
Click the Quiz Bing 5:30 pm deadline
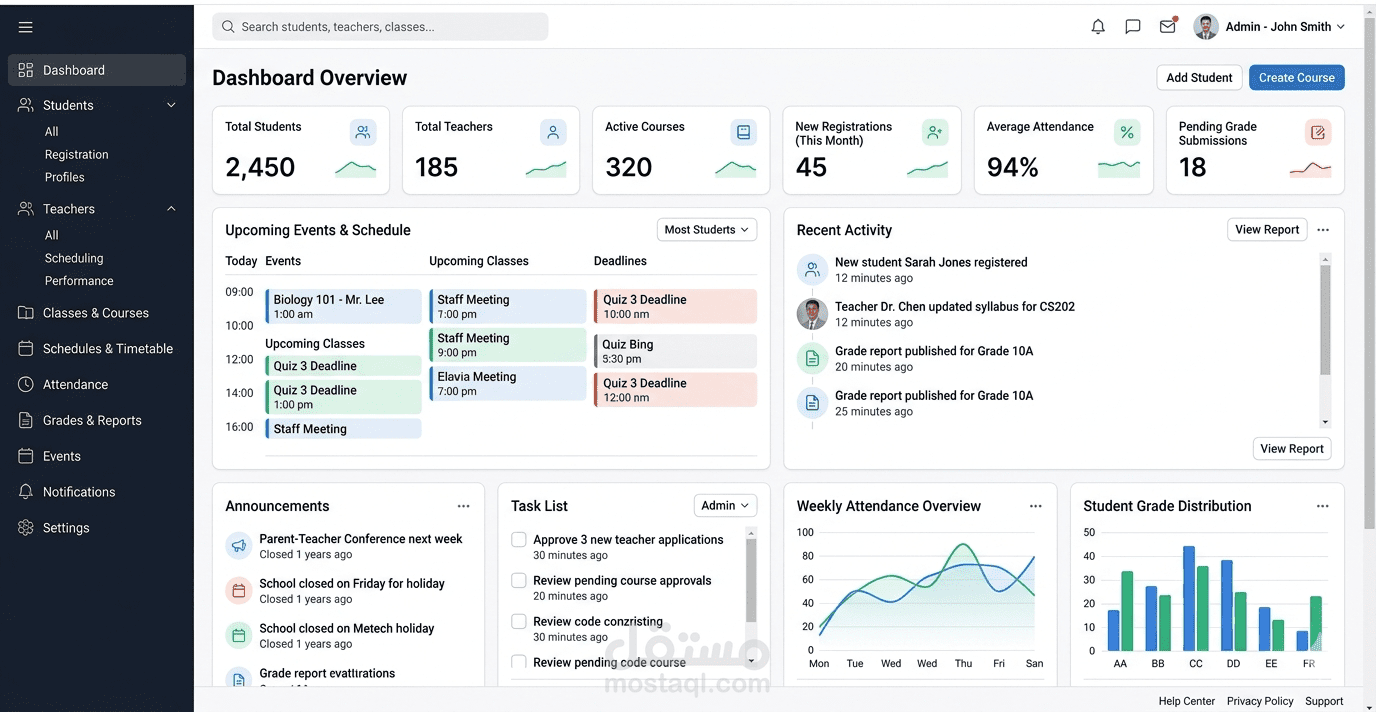pyautogui.click(x=675, y=351)
